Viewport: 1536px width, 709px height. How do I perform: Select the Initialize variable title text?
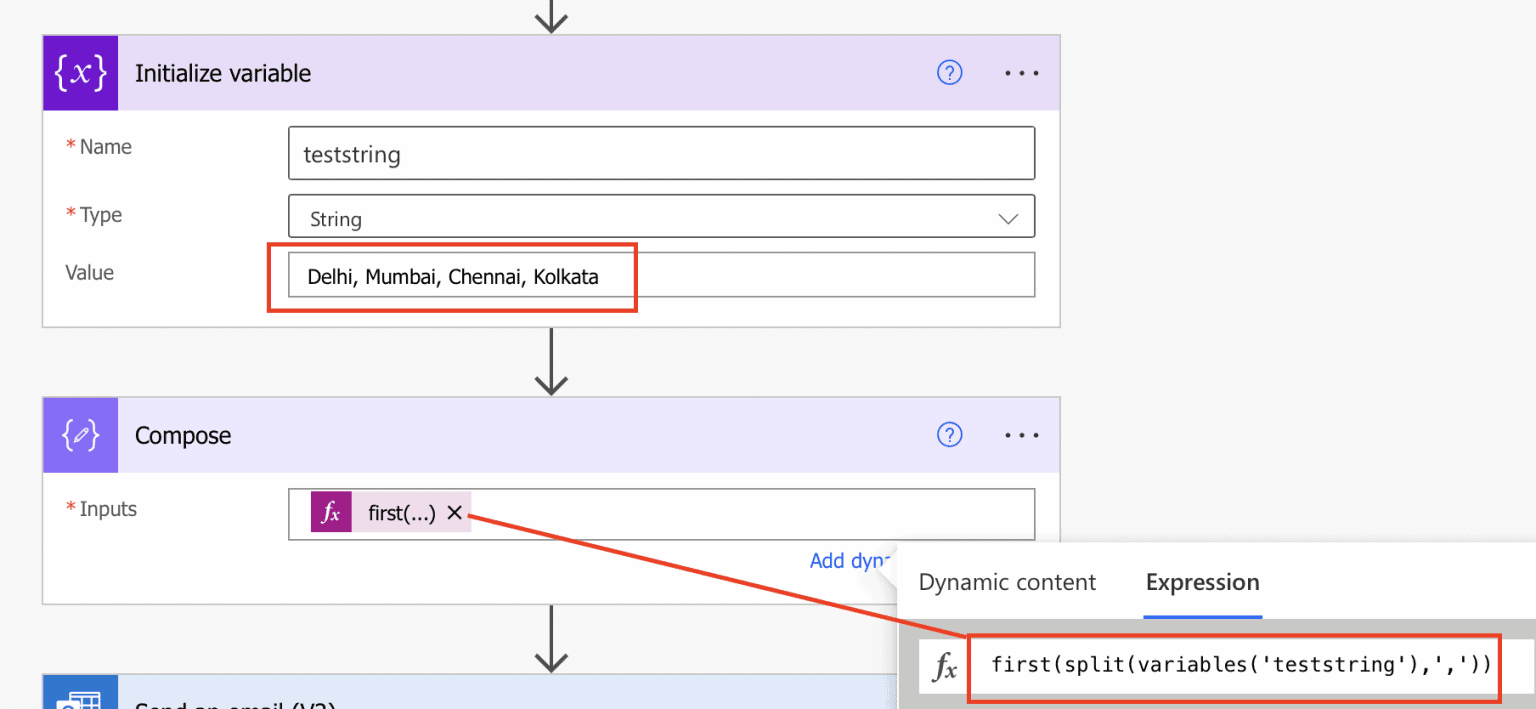222,72
